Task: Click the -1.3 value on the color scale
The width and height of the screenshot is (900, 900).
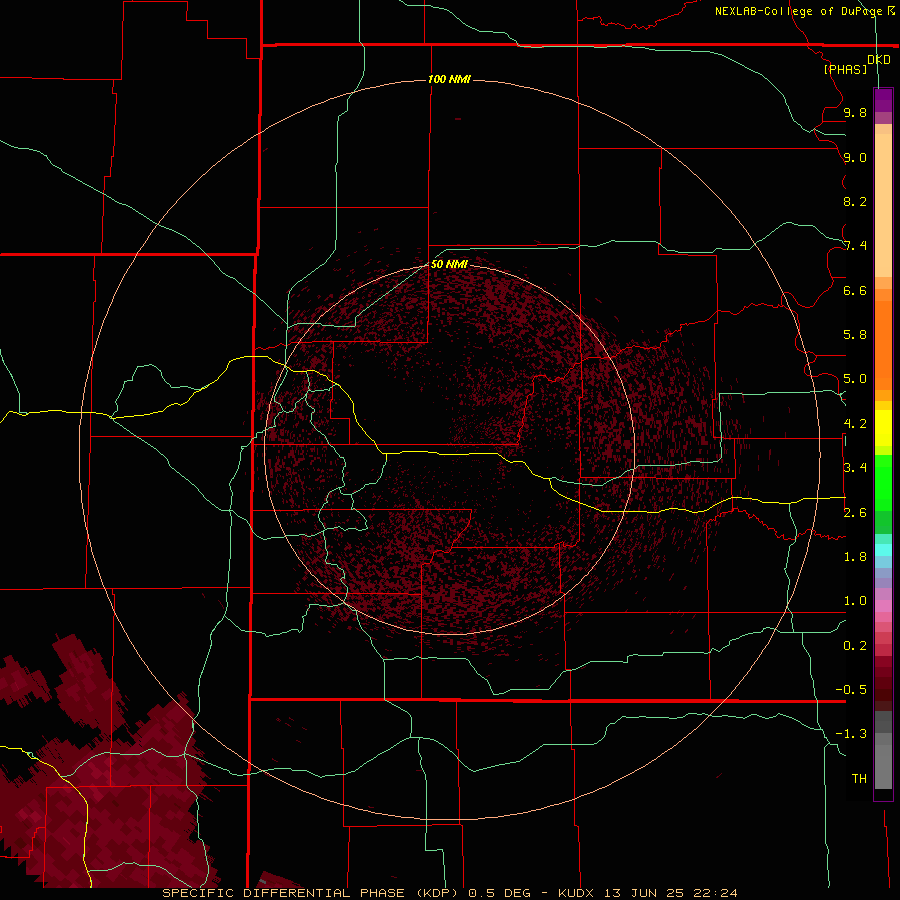Action: (851, 734)
